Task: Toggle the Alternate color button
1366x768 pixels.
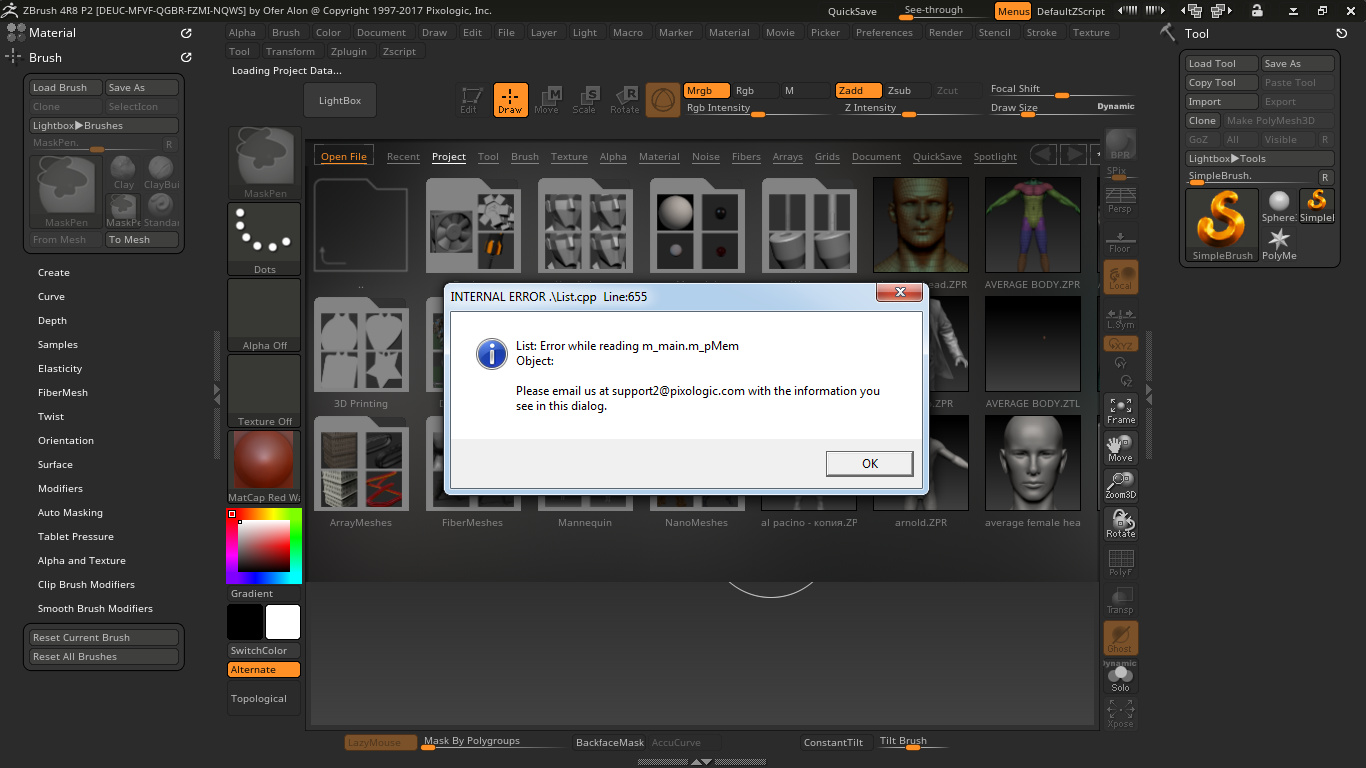Action: (x=264, y=670)
